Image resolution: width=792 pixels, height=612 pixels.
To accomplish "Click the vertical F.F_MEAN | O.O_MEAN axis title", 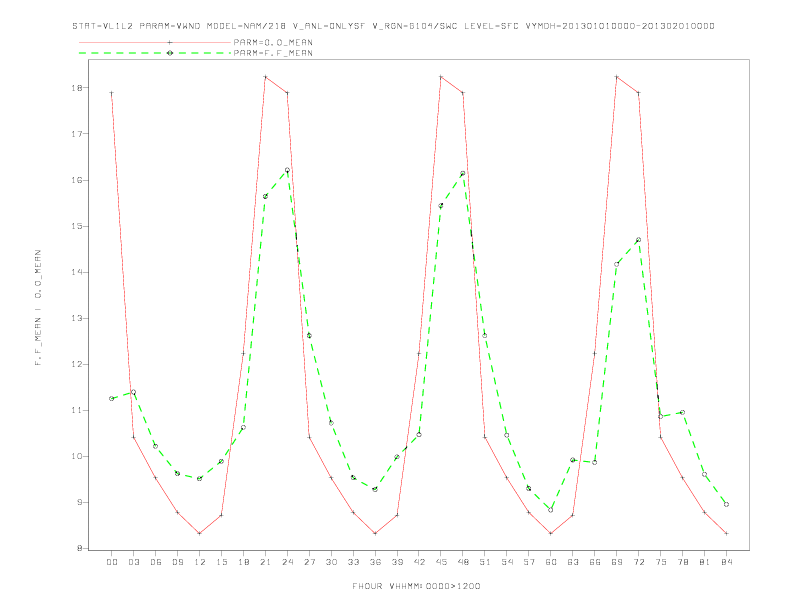I will (38, 308).
